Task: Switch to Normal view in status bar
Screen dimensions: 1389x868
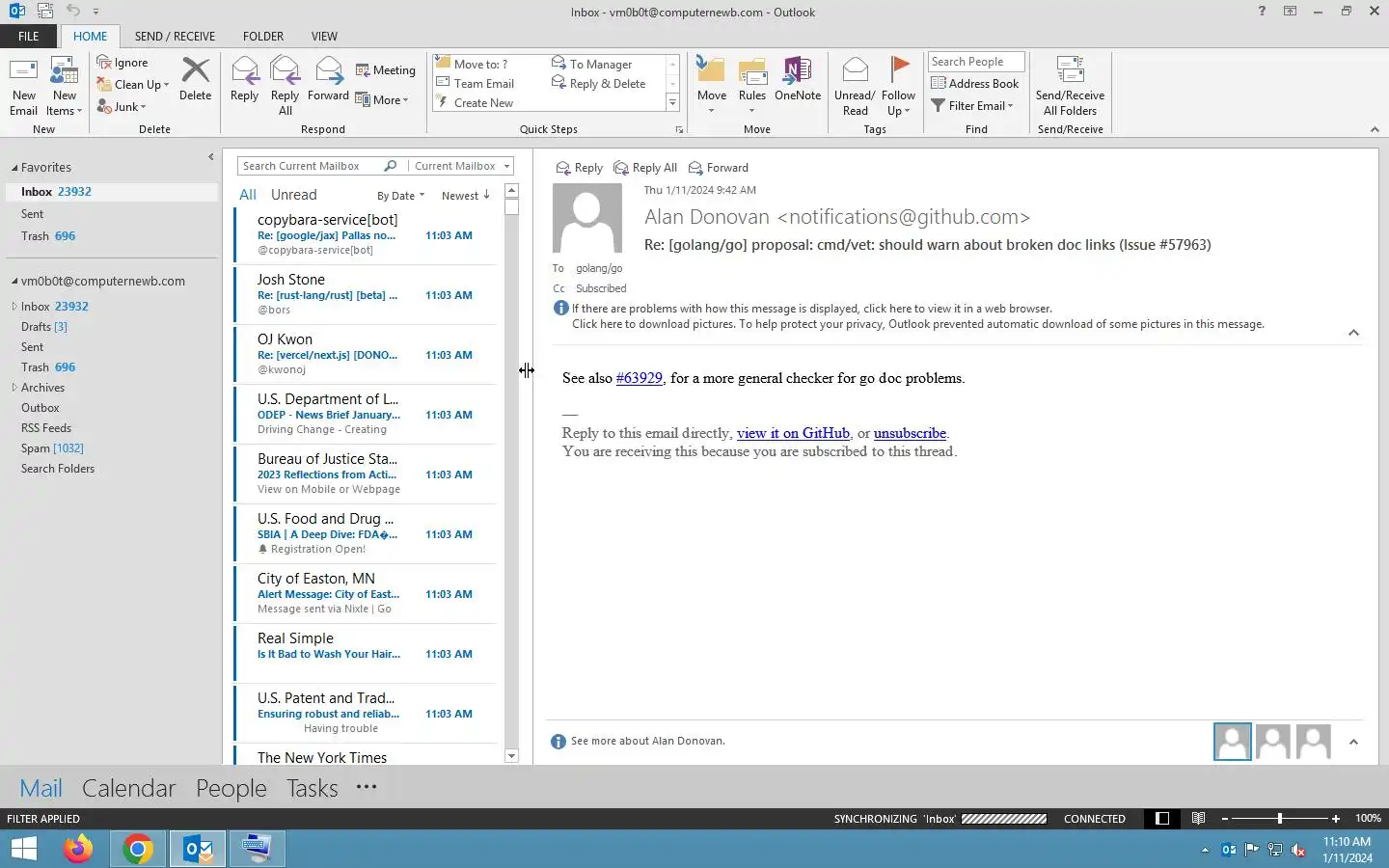Action: pyautogui.click(x=1162, y=819)
